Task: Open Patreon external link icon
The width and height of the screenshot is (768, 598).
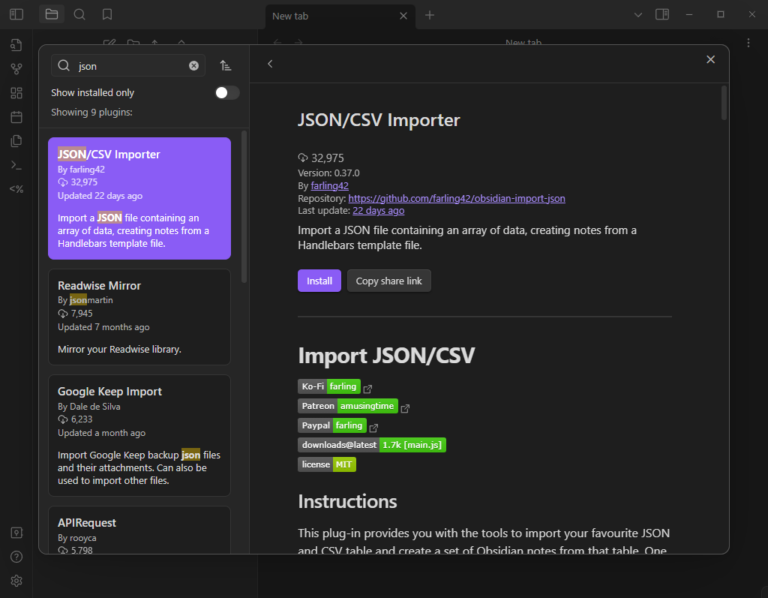Action: [x=405, y=408]
